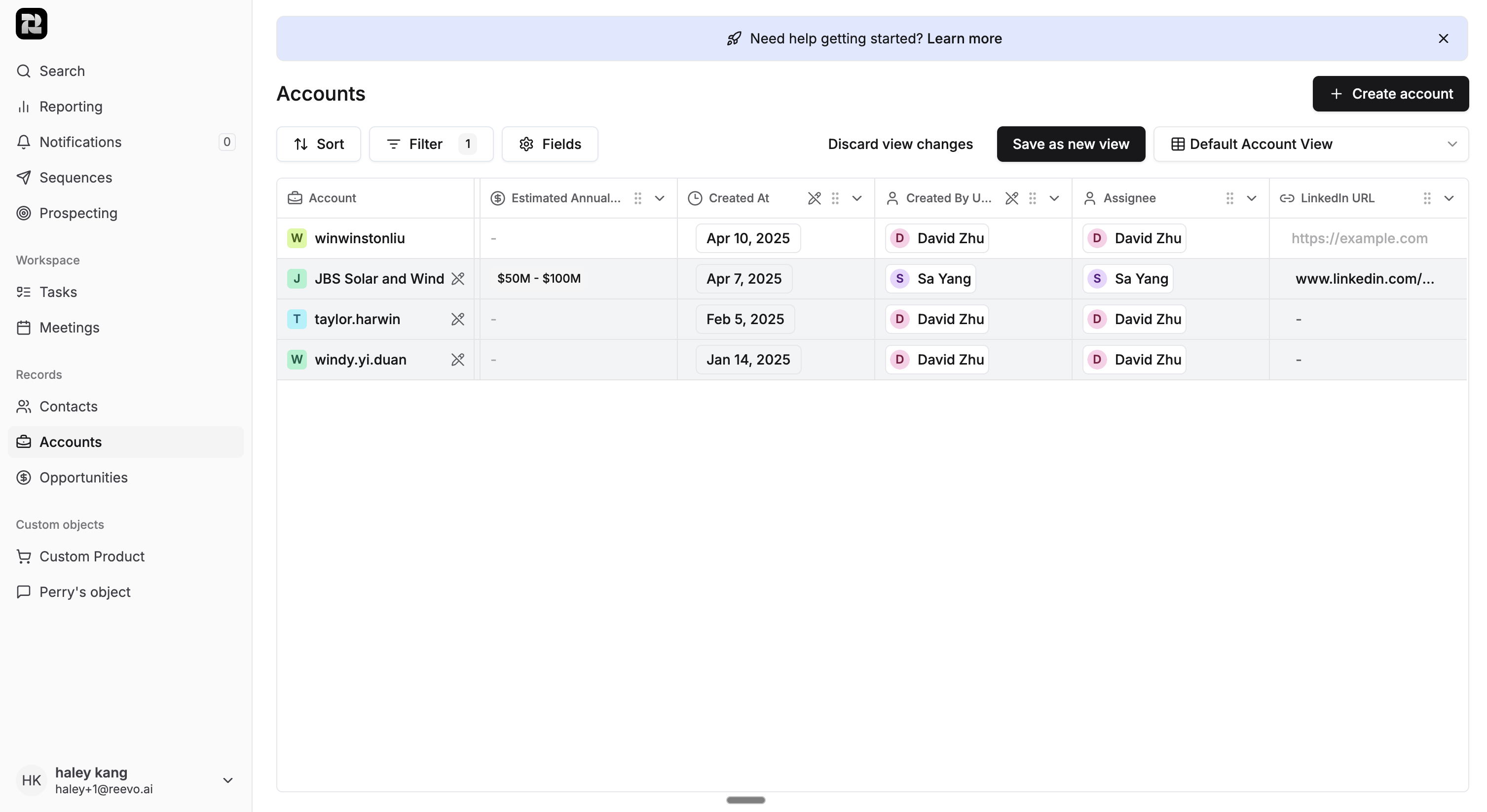Click Save as new view button
Screen dimensions: 1487x812
[x=1070, y=144]
